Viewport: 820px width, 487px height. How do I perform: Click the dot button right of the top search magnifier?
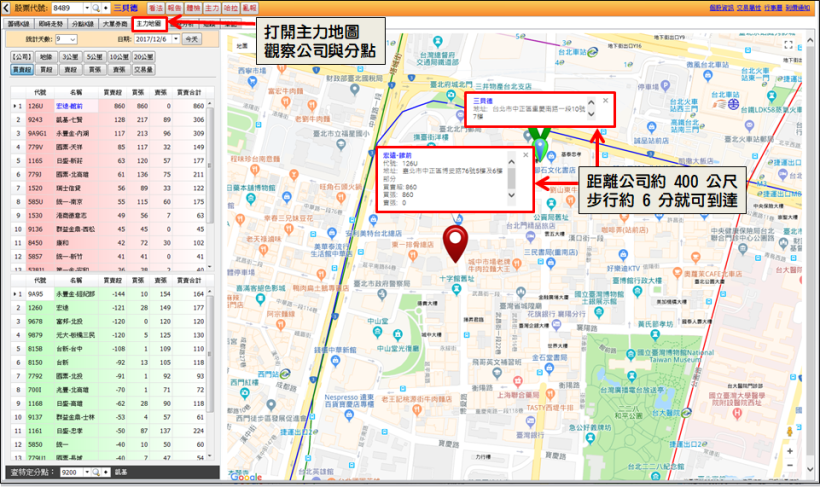106,8
